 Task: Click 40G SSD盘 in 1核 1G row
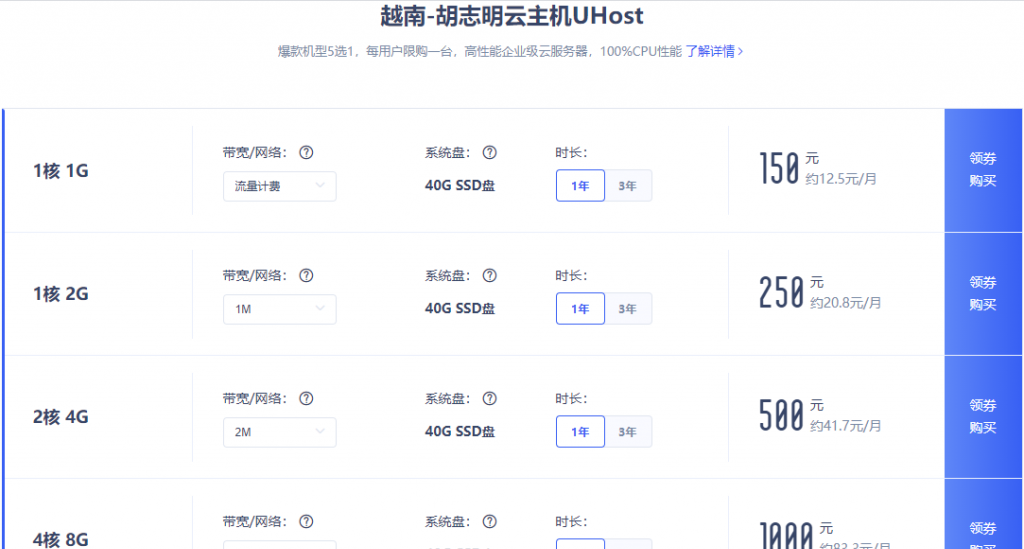click(460, 185)
